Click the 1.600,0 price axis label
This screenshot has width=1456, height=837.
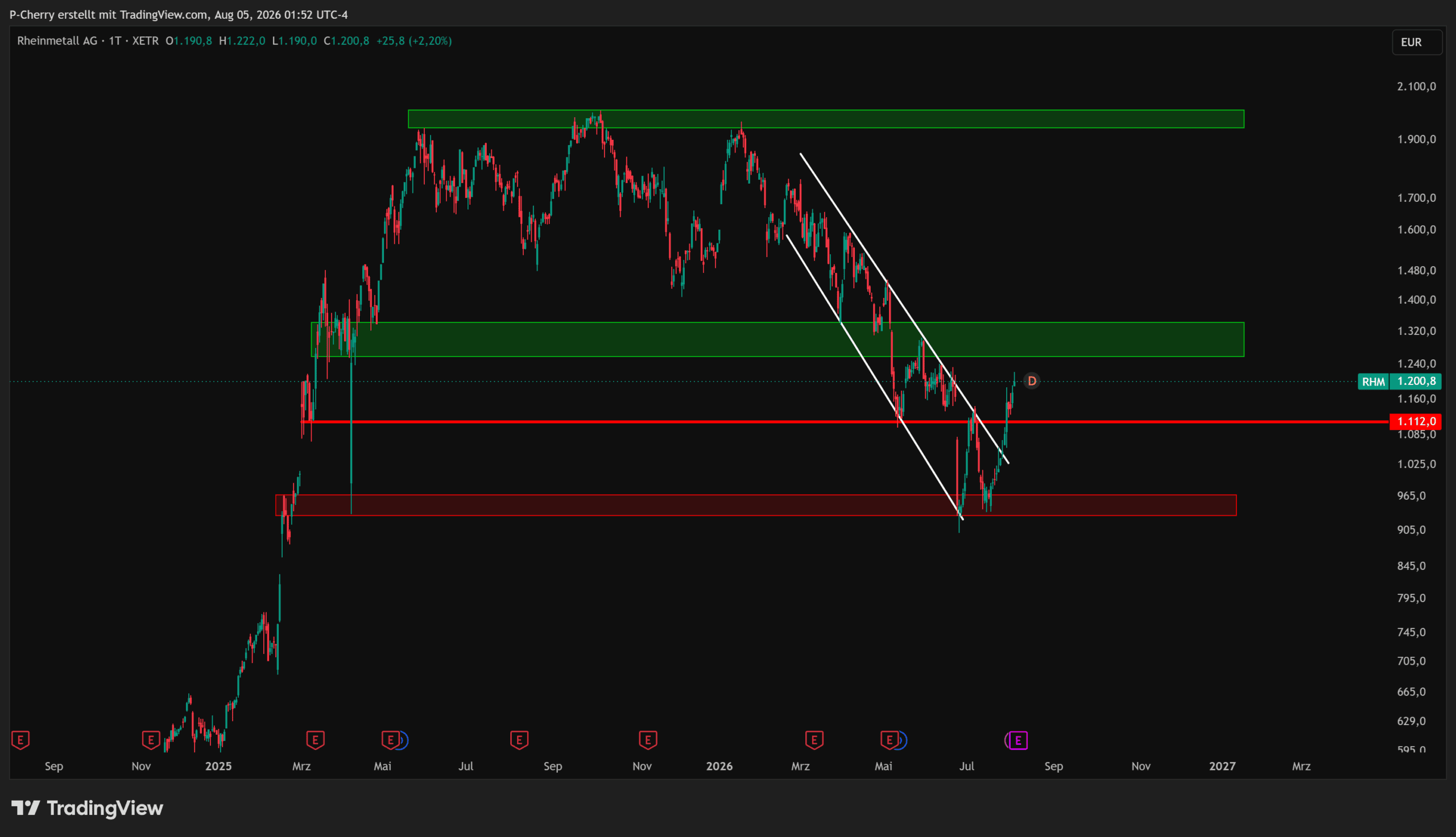tap(1416, 229)
